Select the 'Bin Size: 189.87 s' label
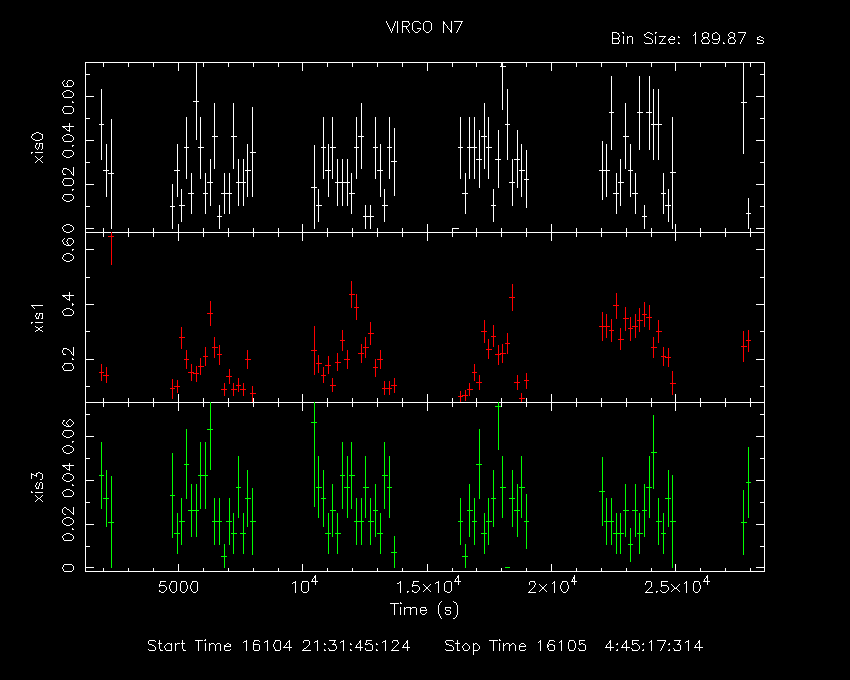The image size is (850, 680). 687,39
